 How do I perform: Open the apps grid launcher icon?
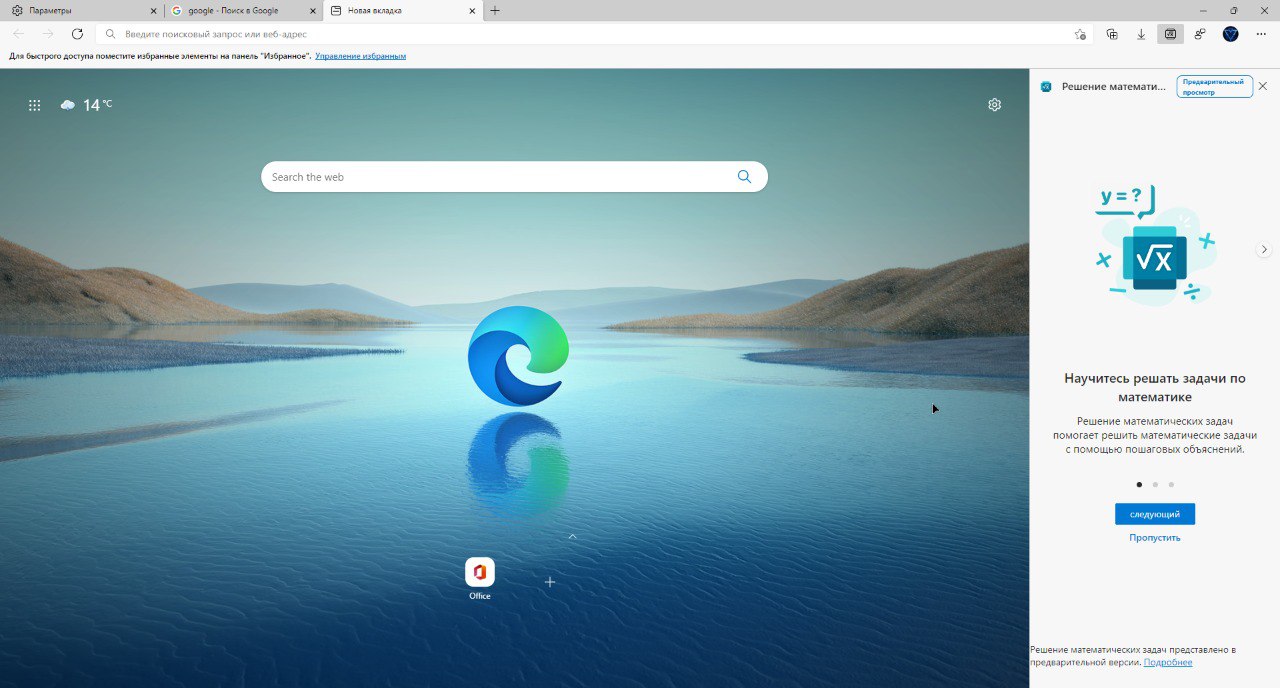tap(35, 104)
